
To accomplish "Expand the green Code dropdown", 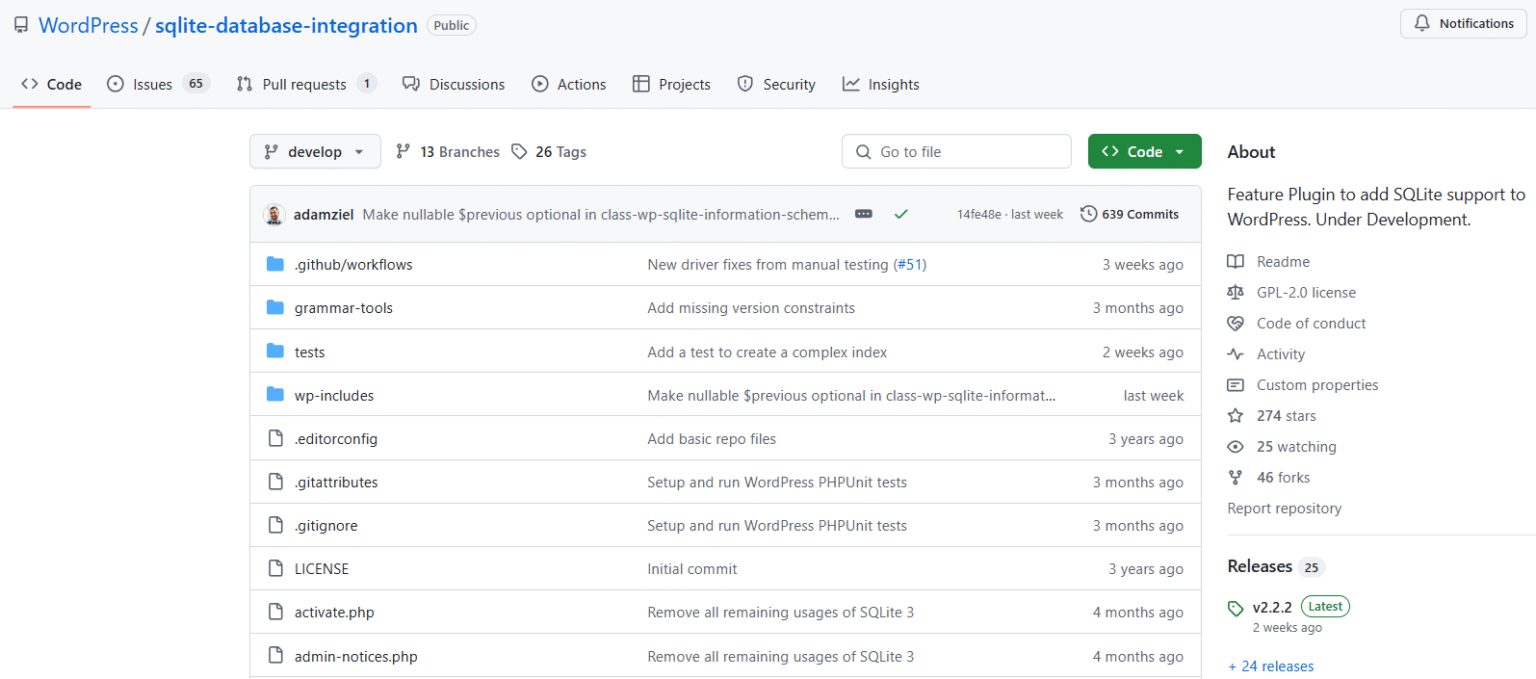I will click(x=1145, y=151).
